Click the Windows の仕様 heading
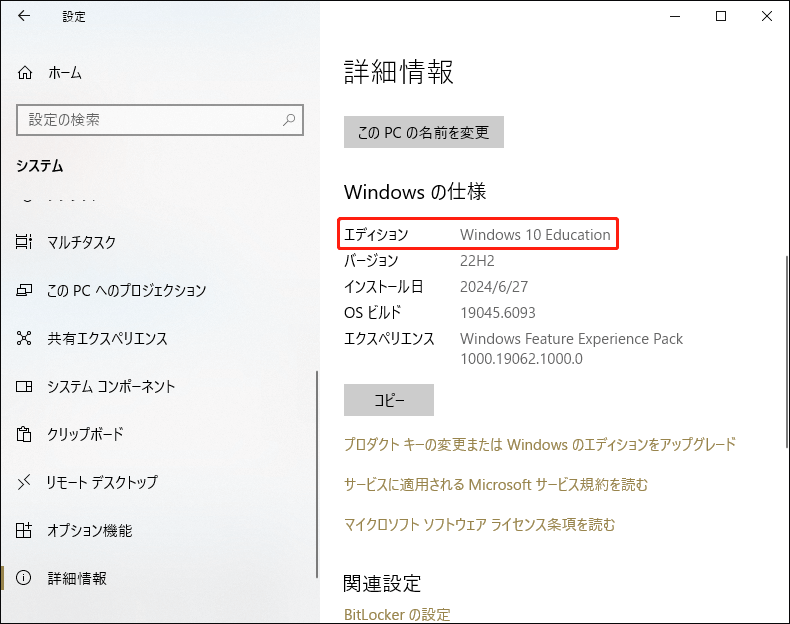Image resolution: width=790 pixels, height=624 pixels. (415, 192)
